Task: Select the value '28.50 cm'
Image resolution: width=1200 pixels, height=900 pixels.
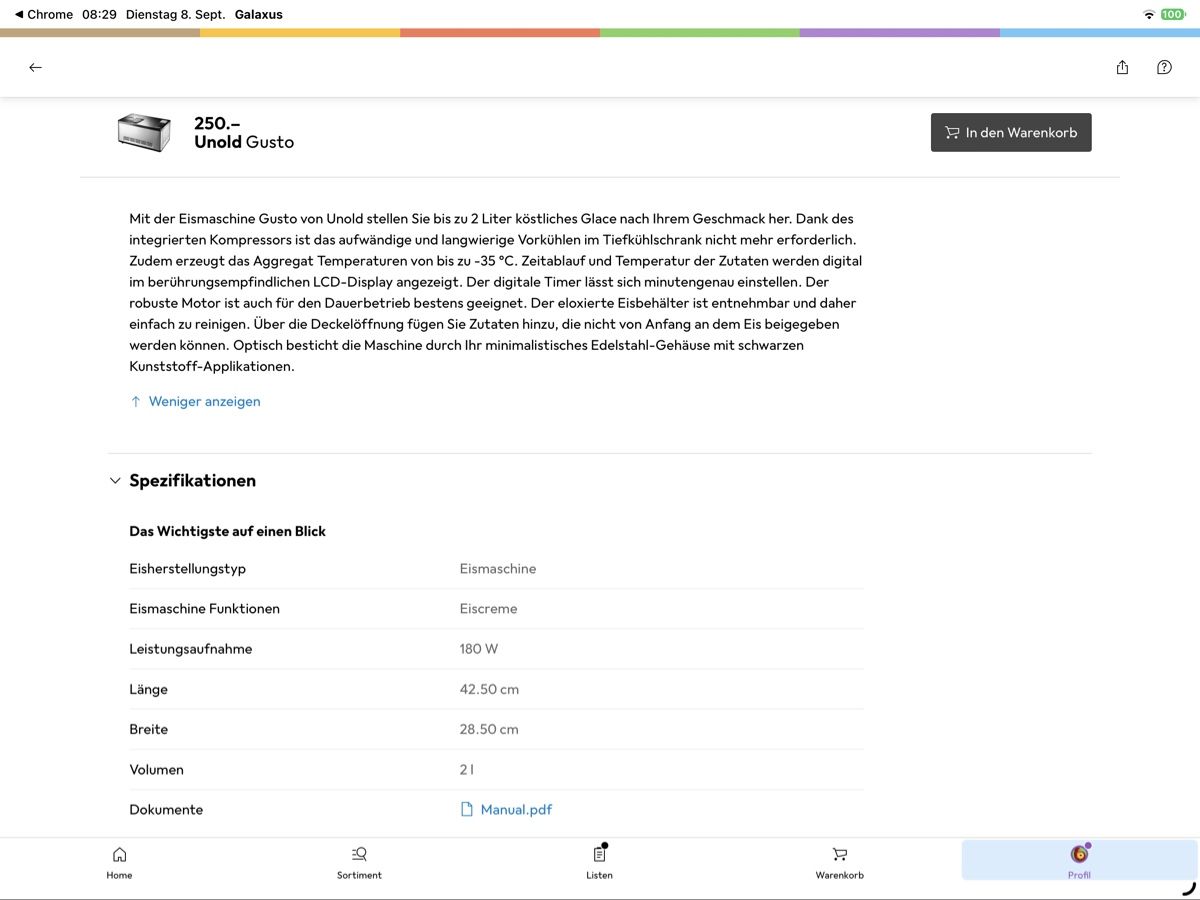Action: (489, 729)
